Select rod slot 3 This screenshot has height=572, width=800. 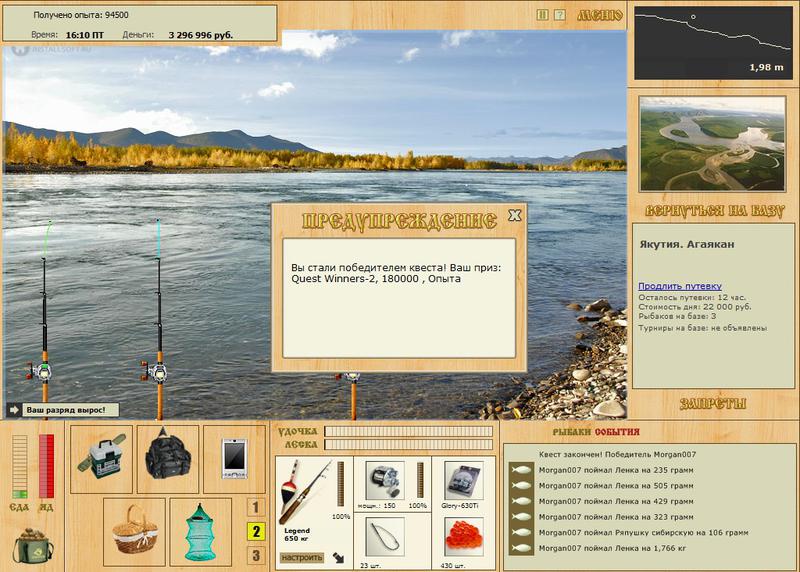[256, 555]
